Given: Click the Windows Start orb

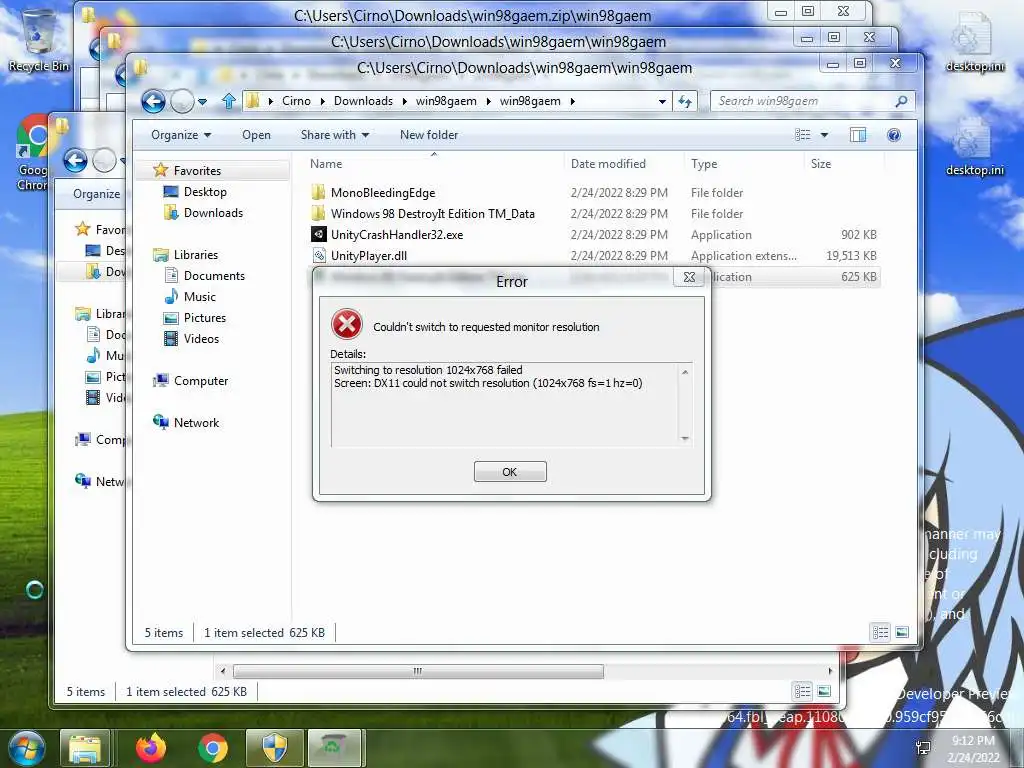Looking at the screenshot, I should point(25,748).
